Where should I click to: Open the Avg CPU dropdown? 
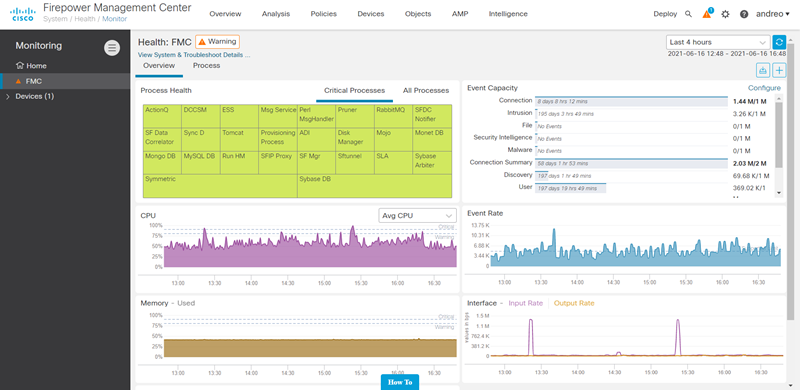[x=417, y=215]
